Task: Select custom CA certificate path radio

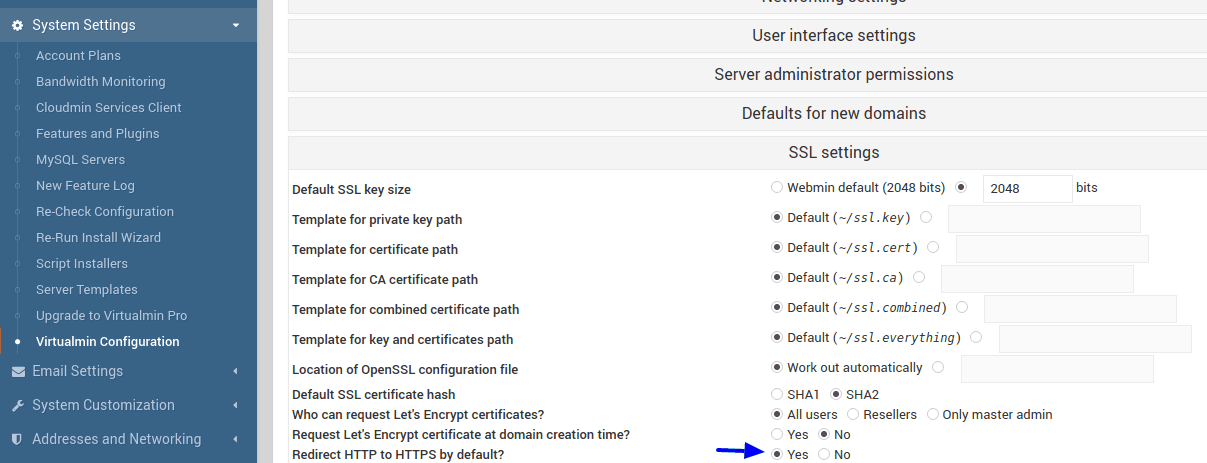Action: click(919, 277)
